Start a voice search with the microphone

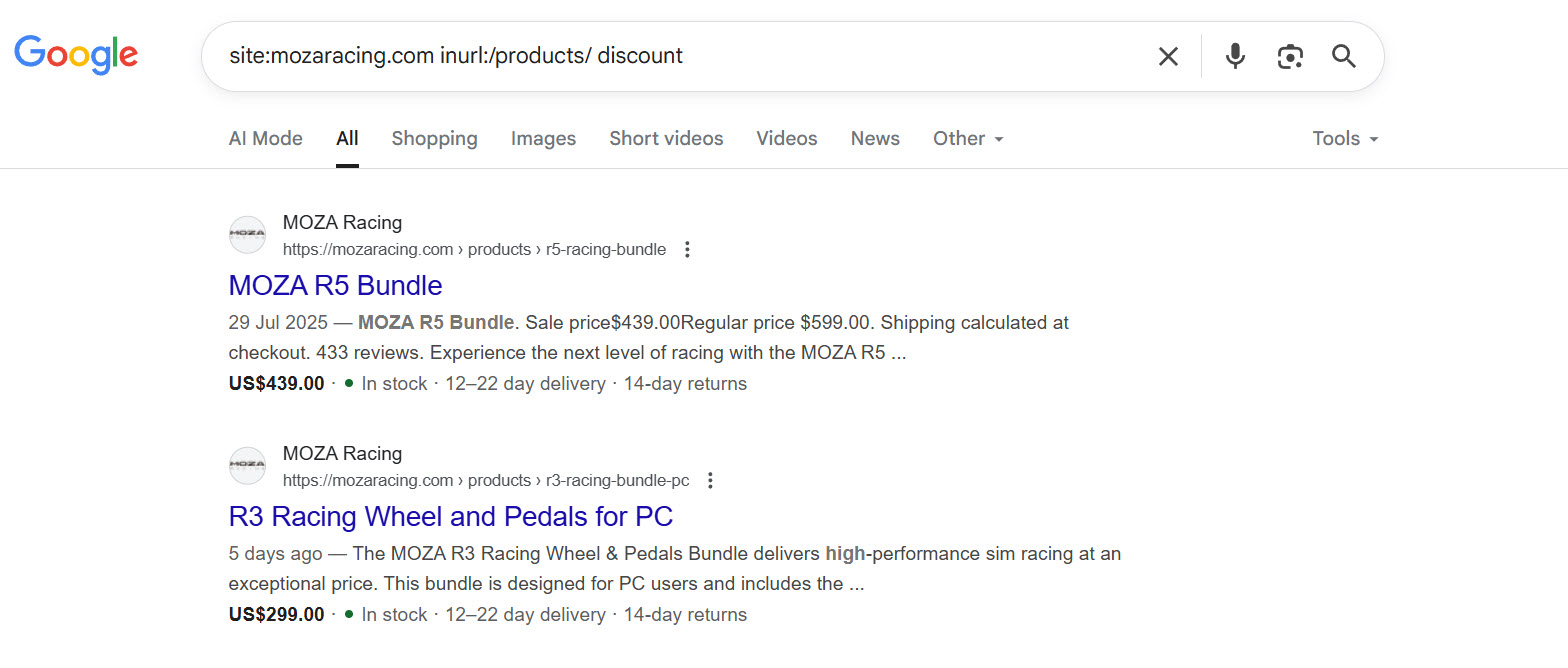[1234, 56]
